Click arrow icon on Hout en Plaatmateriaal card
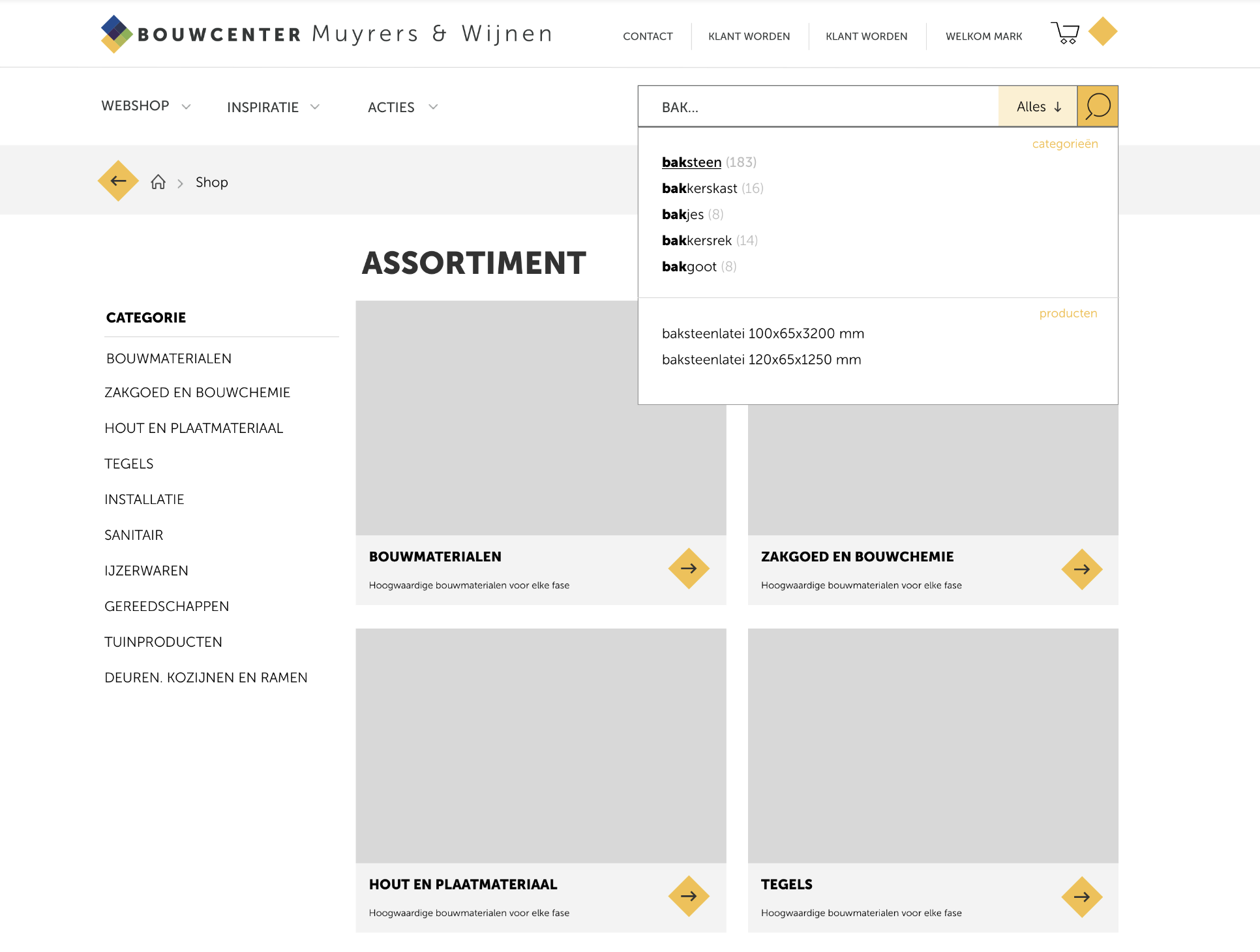The width and height of the screenshot is (1260, 952). point(689,897)
